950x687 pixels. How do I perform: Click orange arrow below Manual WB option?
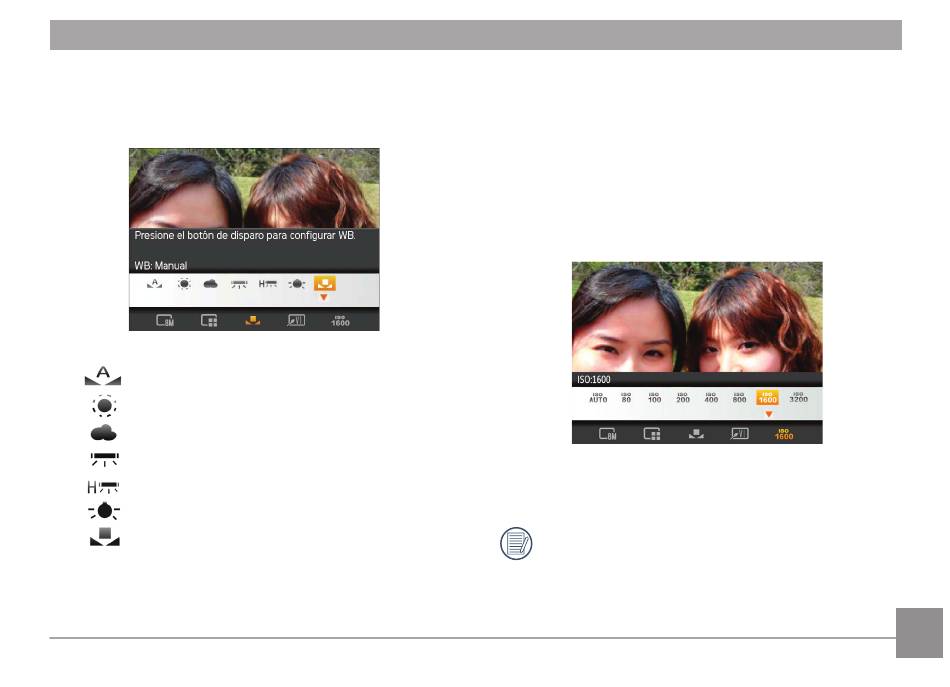(x=324, y=297)
